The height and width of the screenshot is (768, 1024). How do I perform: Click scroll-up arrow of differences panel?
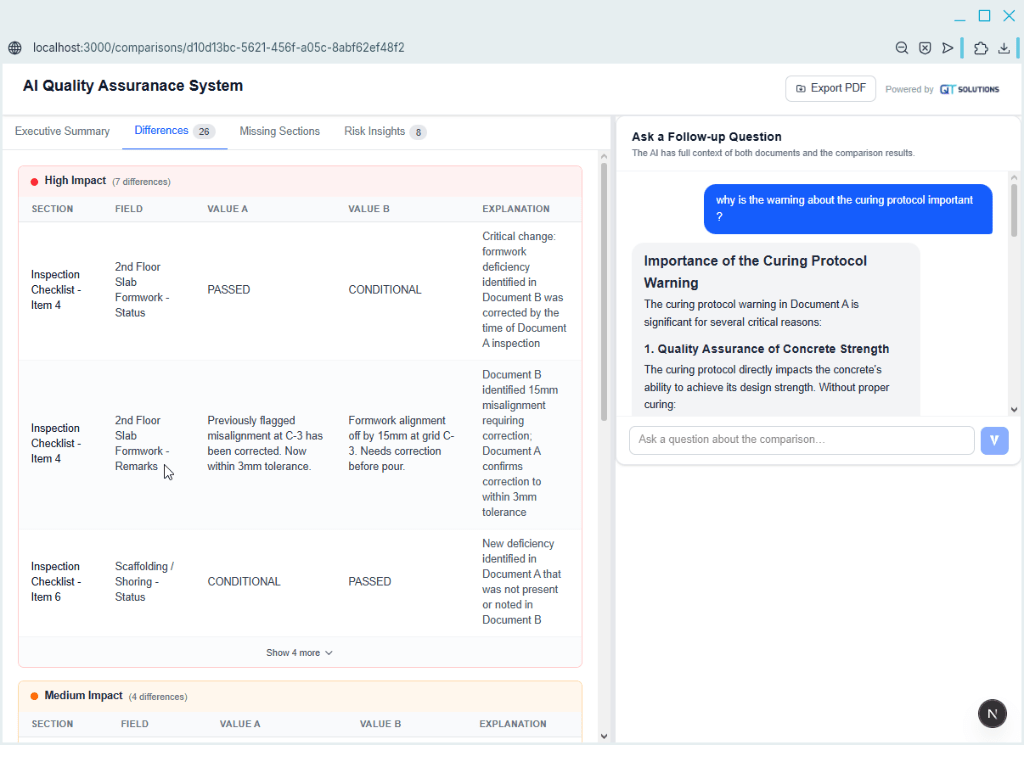603,157
